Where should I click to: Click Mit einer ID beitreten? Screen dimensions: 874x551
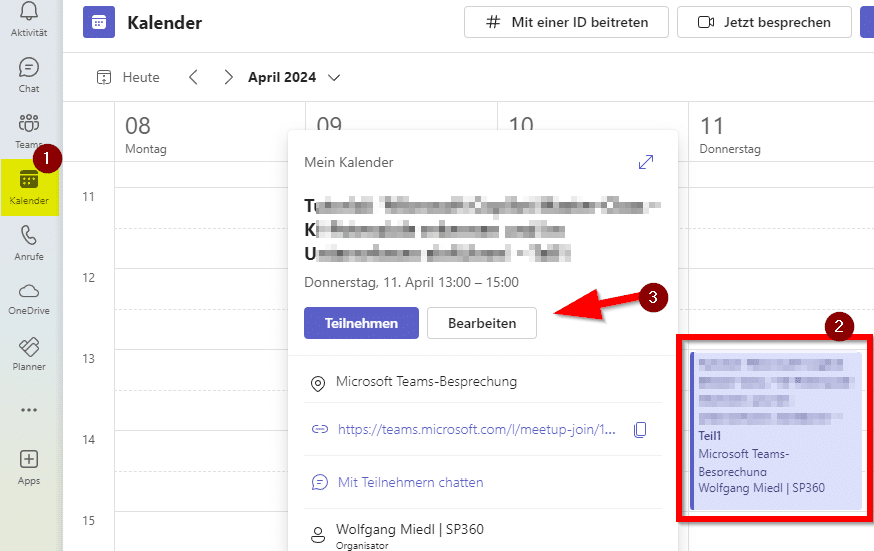pyautogui.click(x=565, y=22)
